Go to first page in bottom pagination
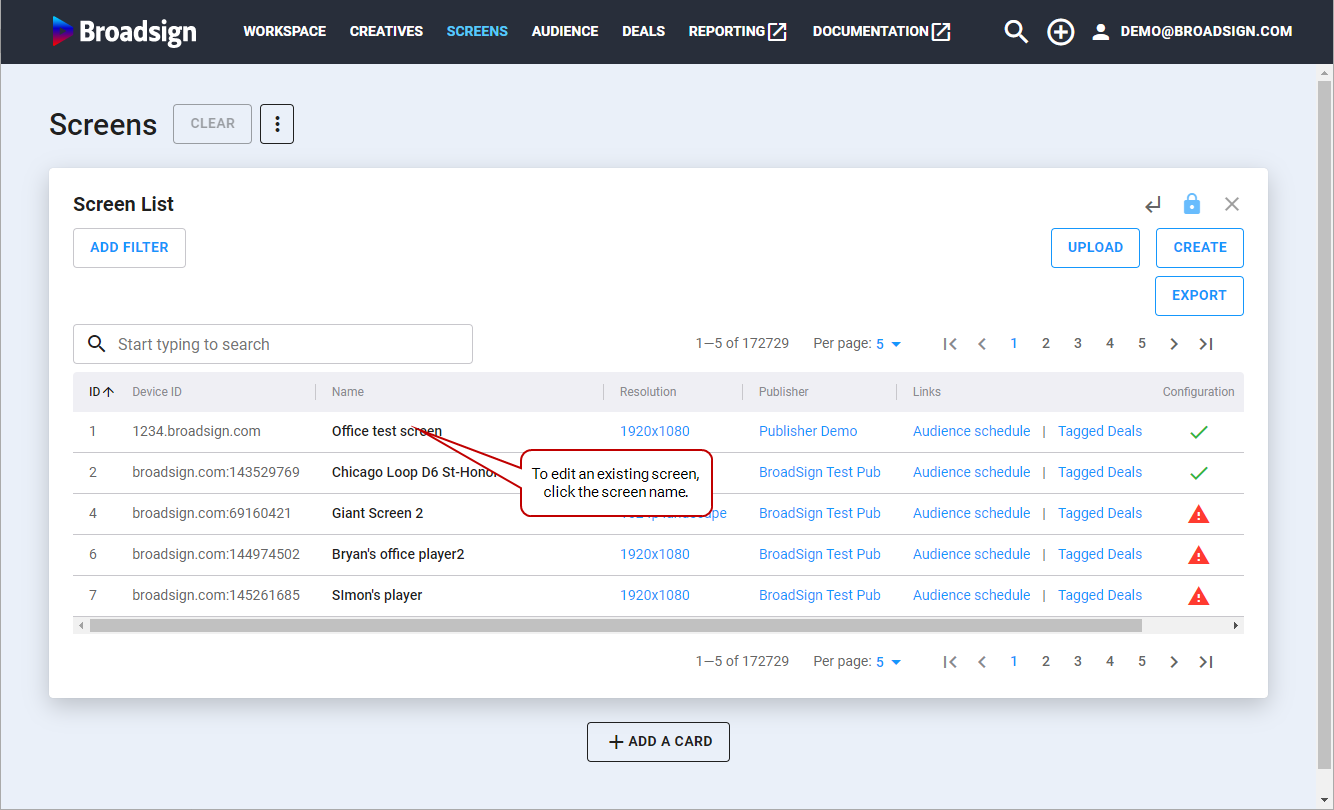 tap(950, 662)
